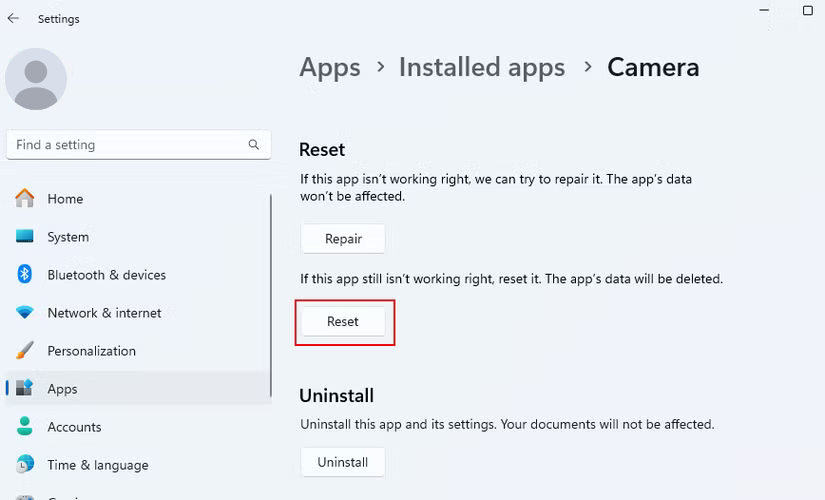This screenshot has height=500, width=825.
Task: Focus the Find a setting field
Action: pos(125,145)
